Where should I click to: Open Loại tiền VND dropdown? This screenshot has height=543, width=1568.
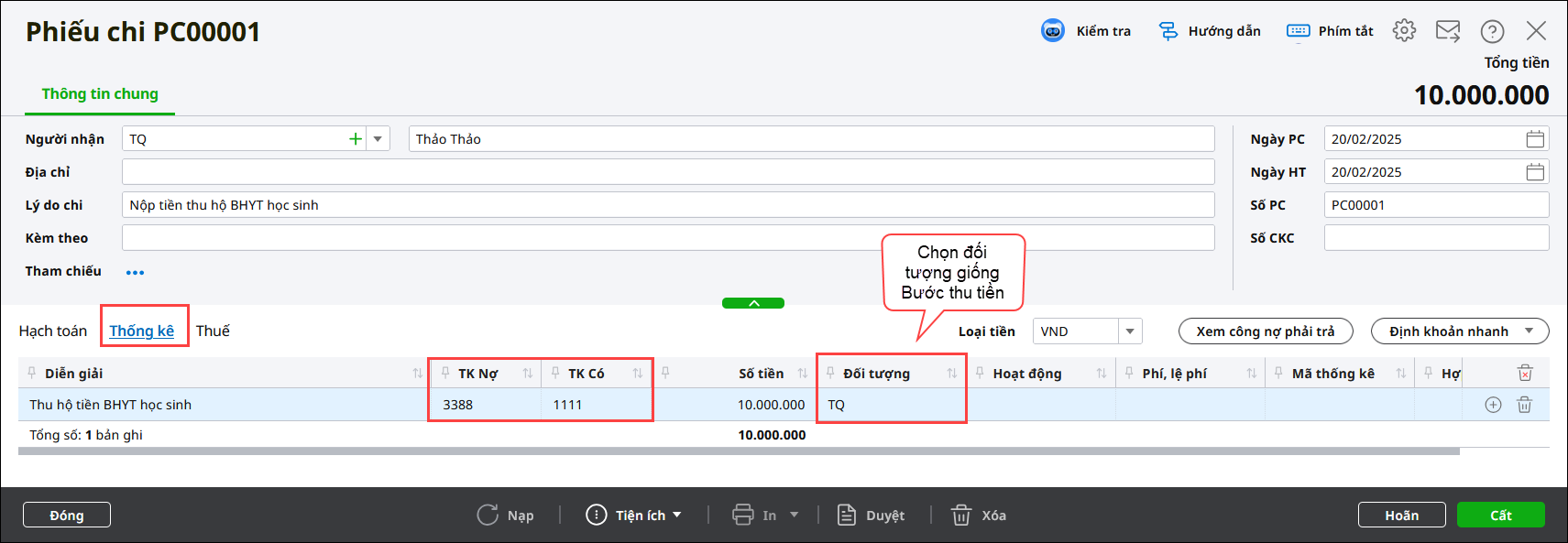1130,331
